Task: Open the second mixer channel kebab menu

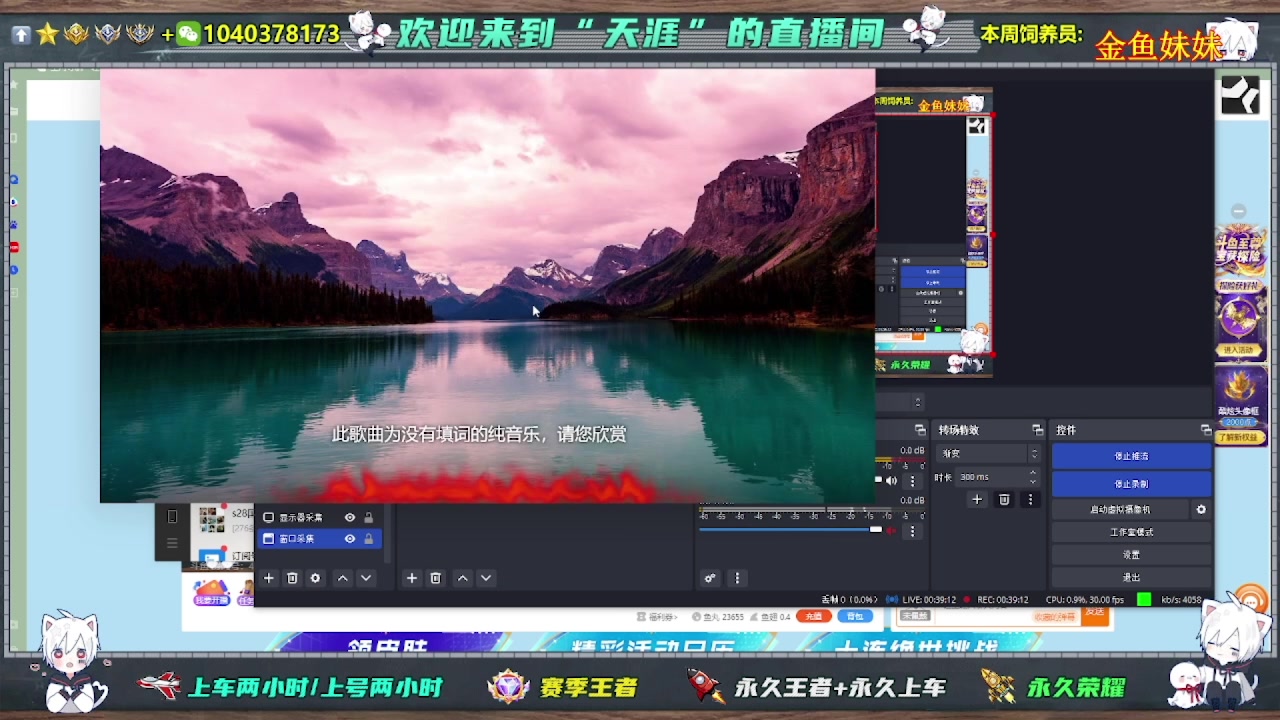Action: click(x=912, y=531)
